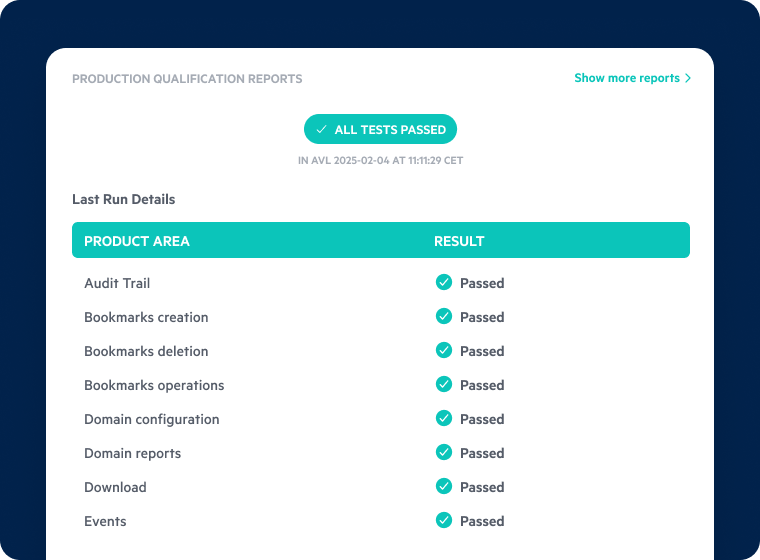This screenshot has width=760, height=560.
Task: Click the Bookmarks creation passed checkmark icon
Action: coord(444,317)
